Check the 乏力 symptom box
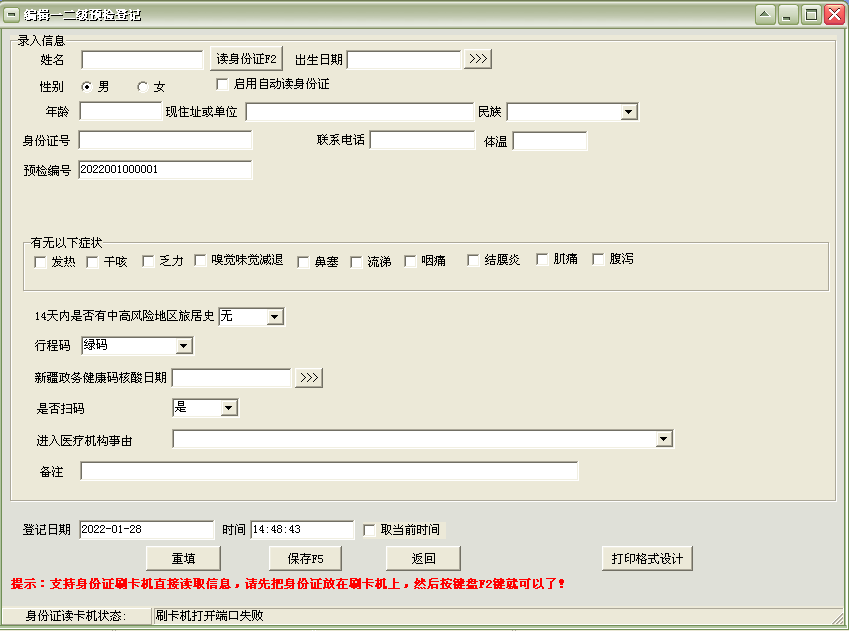This screenshot has width=849, height=631. click(x=148, y=262)
